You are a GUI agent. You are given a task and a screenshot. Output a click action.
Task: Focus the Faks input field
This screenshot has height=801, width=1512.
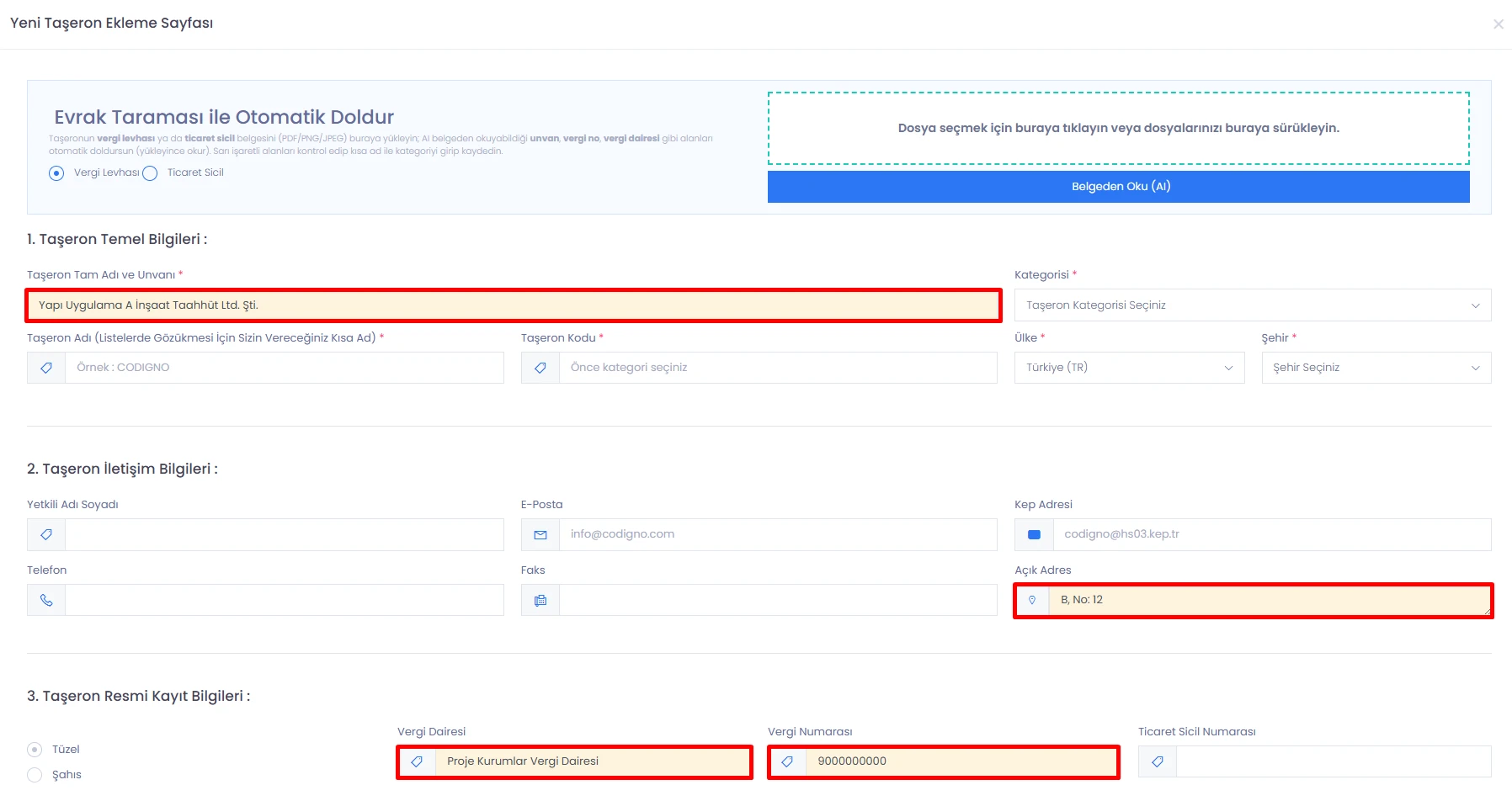778,600
